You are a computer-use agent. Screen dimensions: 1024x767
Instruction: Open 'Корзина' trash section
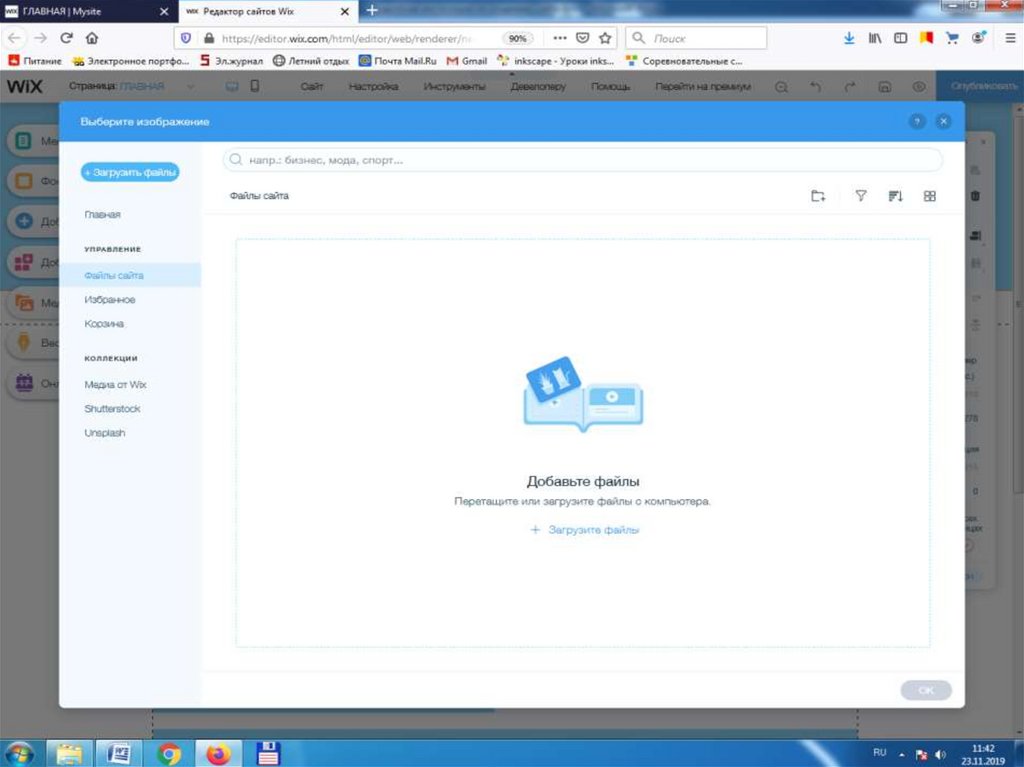105,324
